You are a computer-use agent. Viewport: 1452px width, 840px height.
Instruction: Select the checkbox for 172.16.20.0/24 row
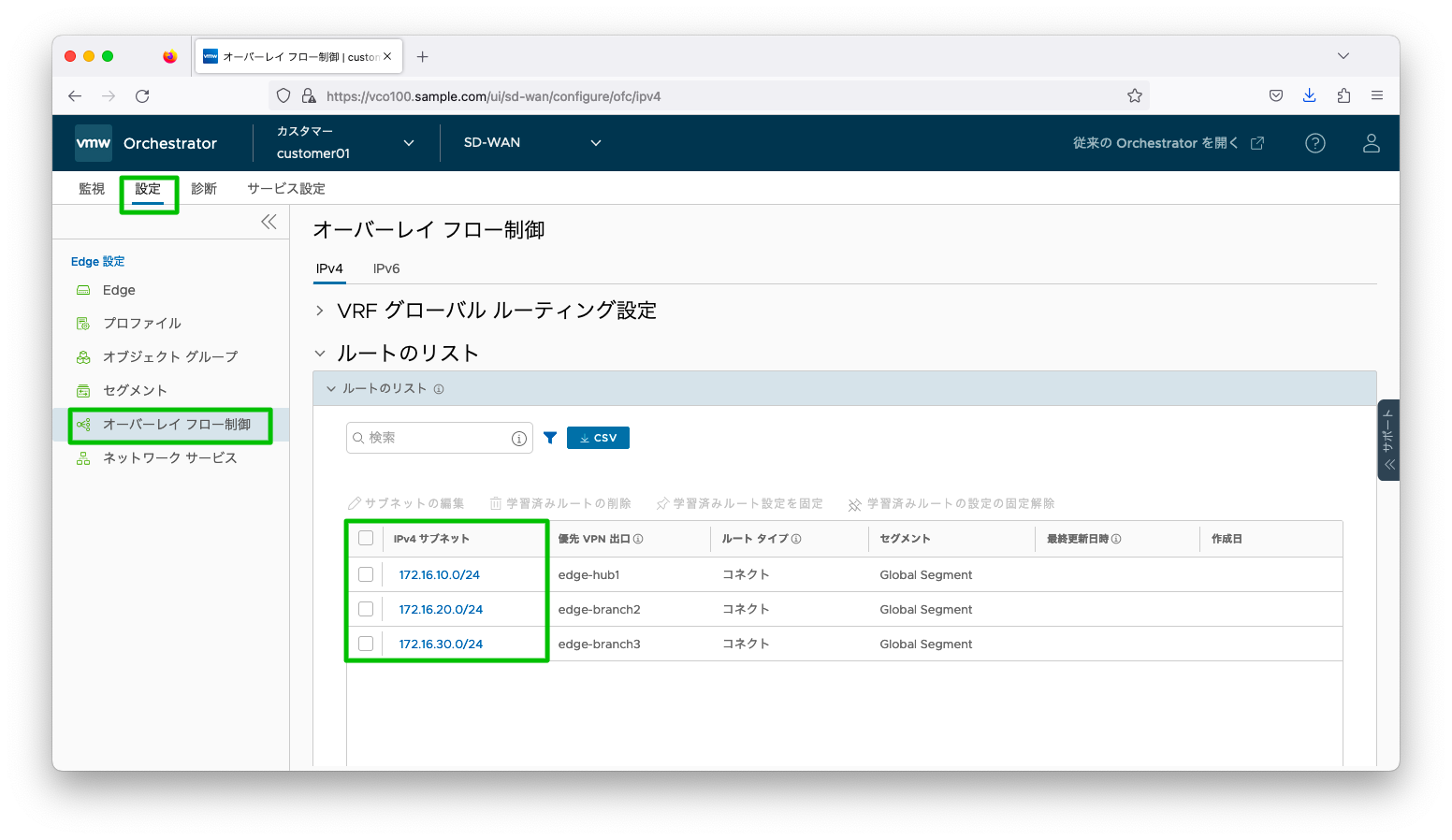click(x=366, y=609)
